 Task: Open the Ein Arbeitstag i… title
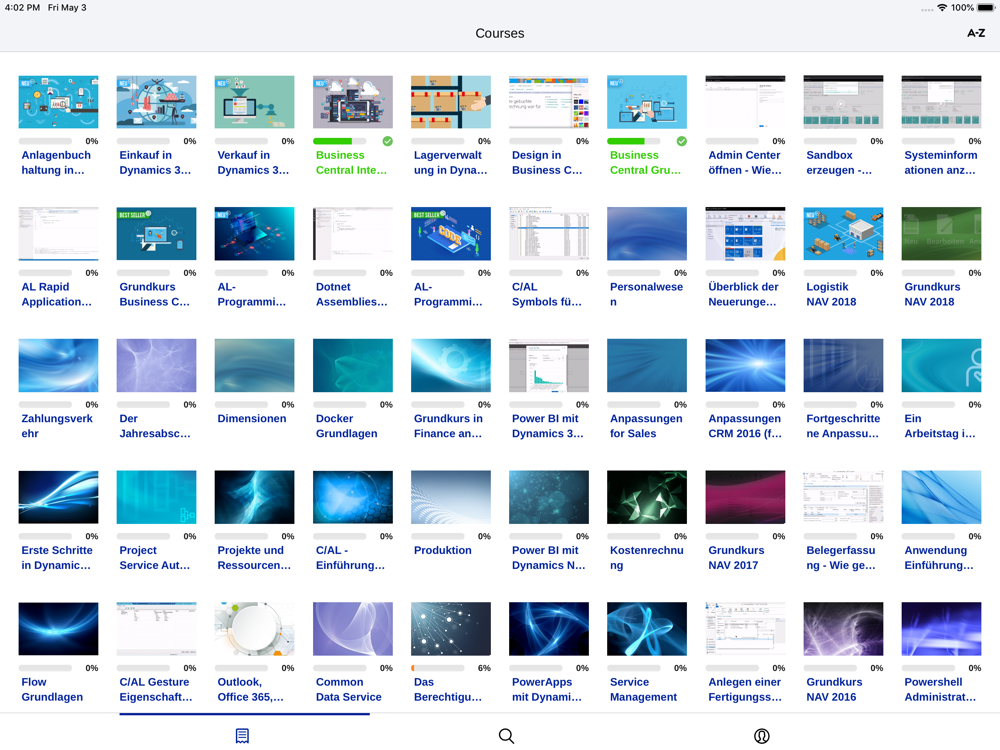[939, 426]
